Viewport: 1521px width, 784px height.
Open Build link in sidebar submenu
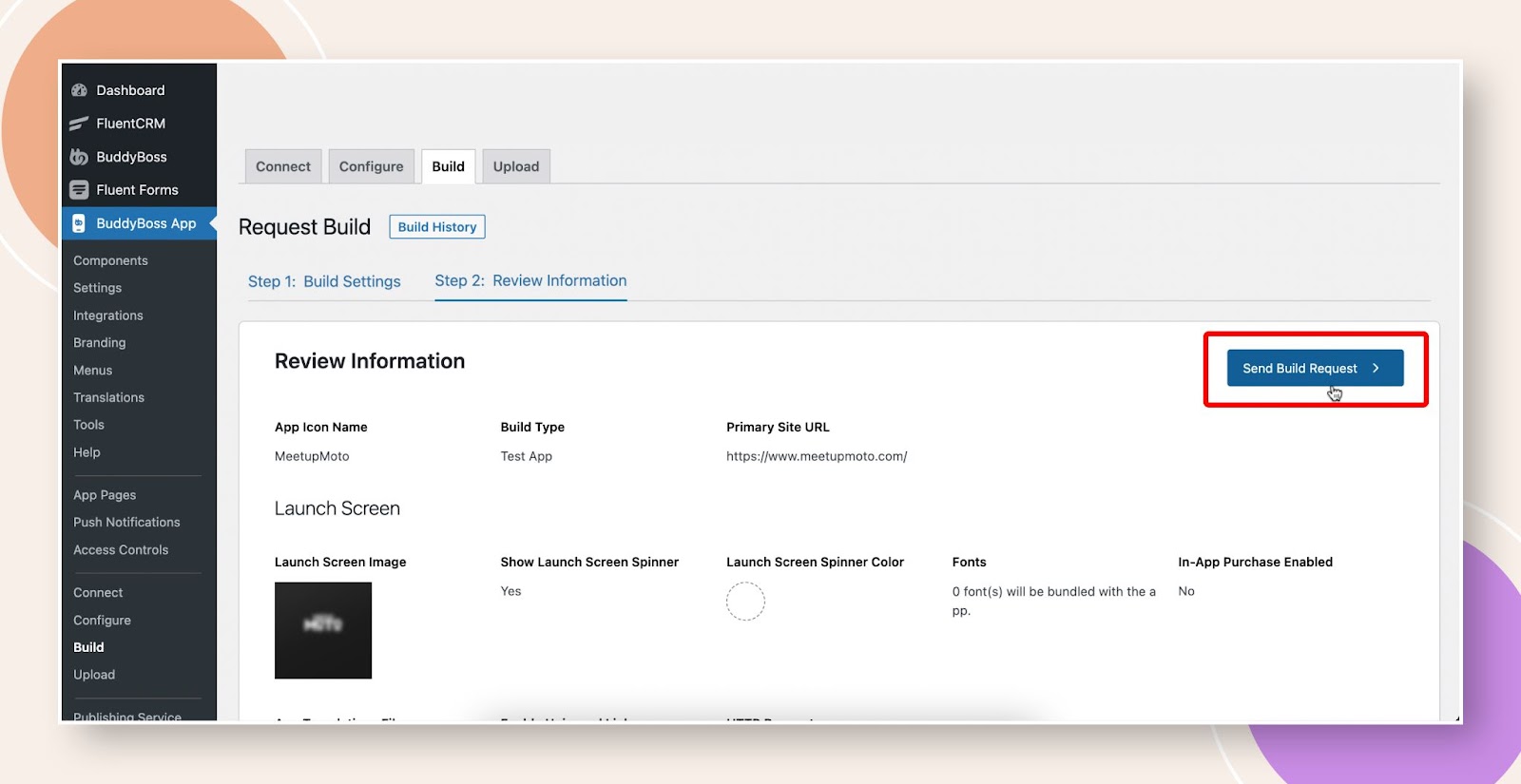[88, 647]
